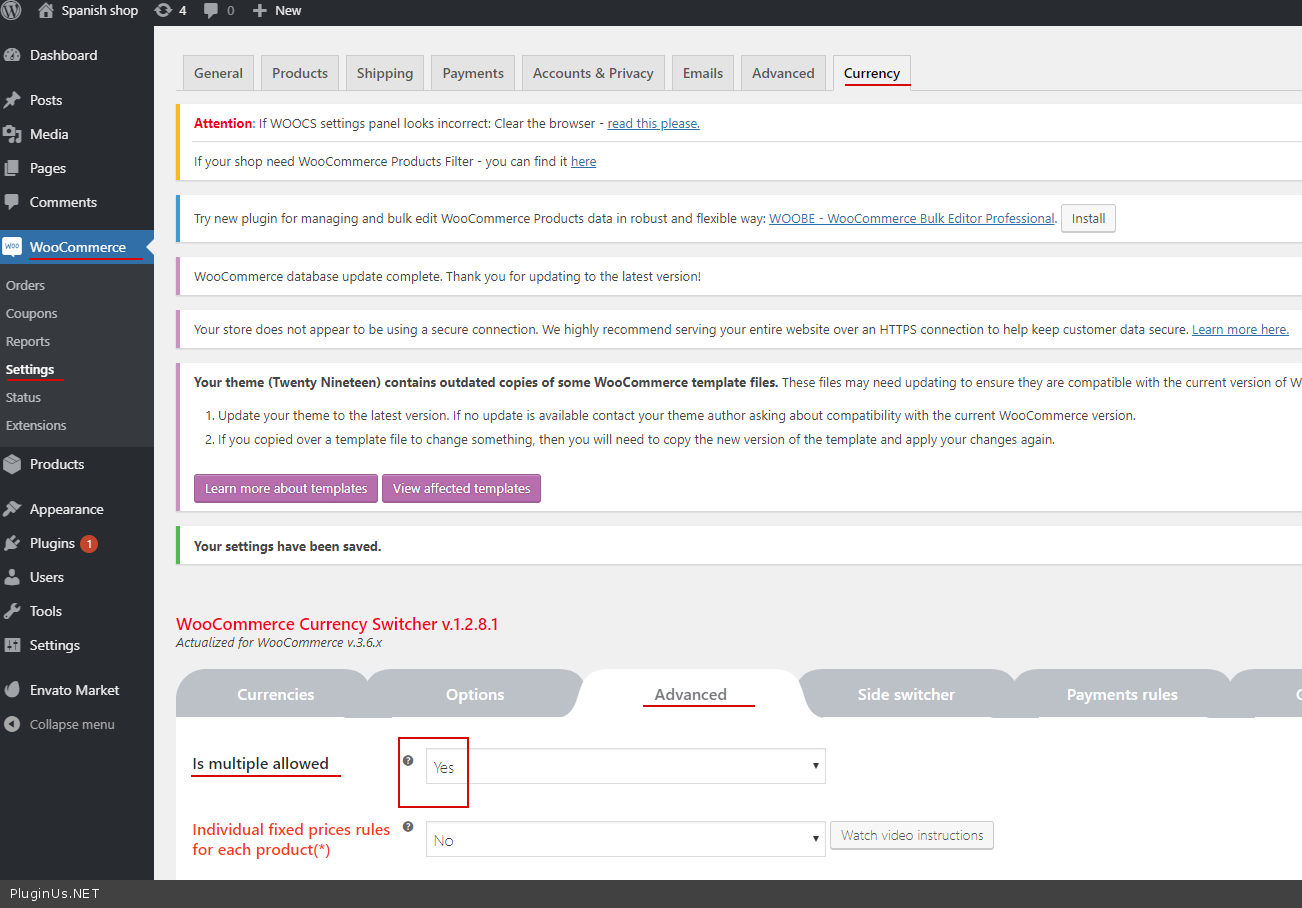Viewport: 1302px width, 908px height.
Task: Click the 'Learn more here.' HTTPS link
Action: point(1240,329)
